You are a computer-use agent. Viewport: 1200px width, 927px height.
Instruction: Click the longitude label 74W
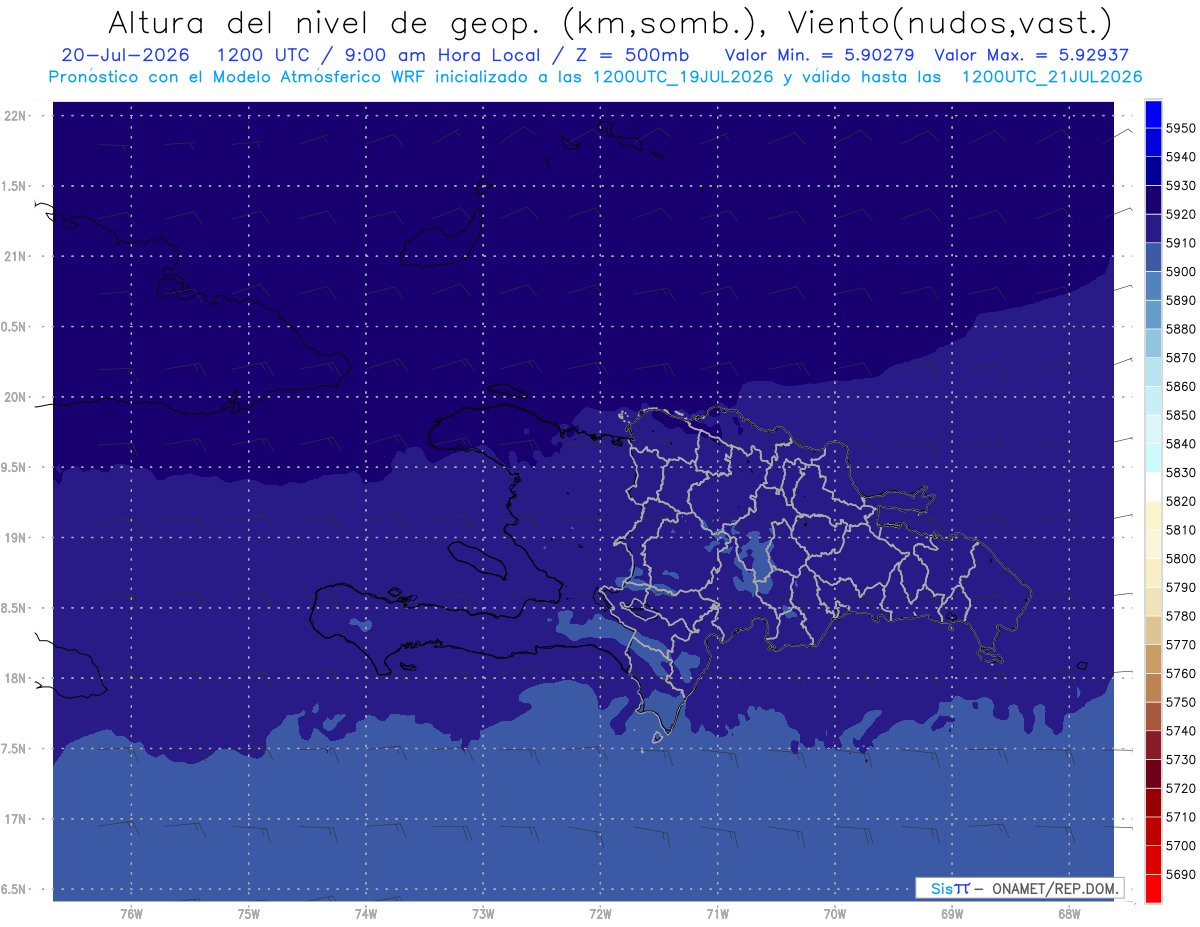coord(366,913)
